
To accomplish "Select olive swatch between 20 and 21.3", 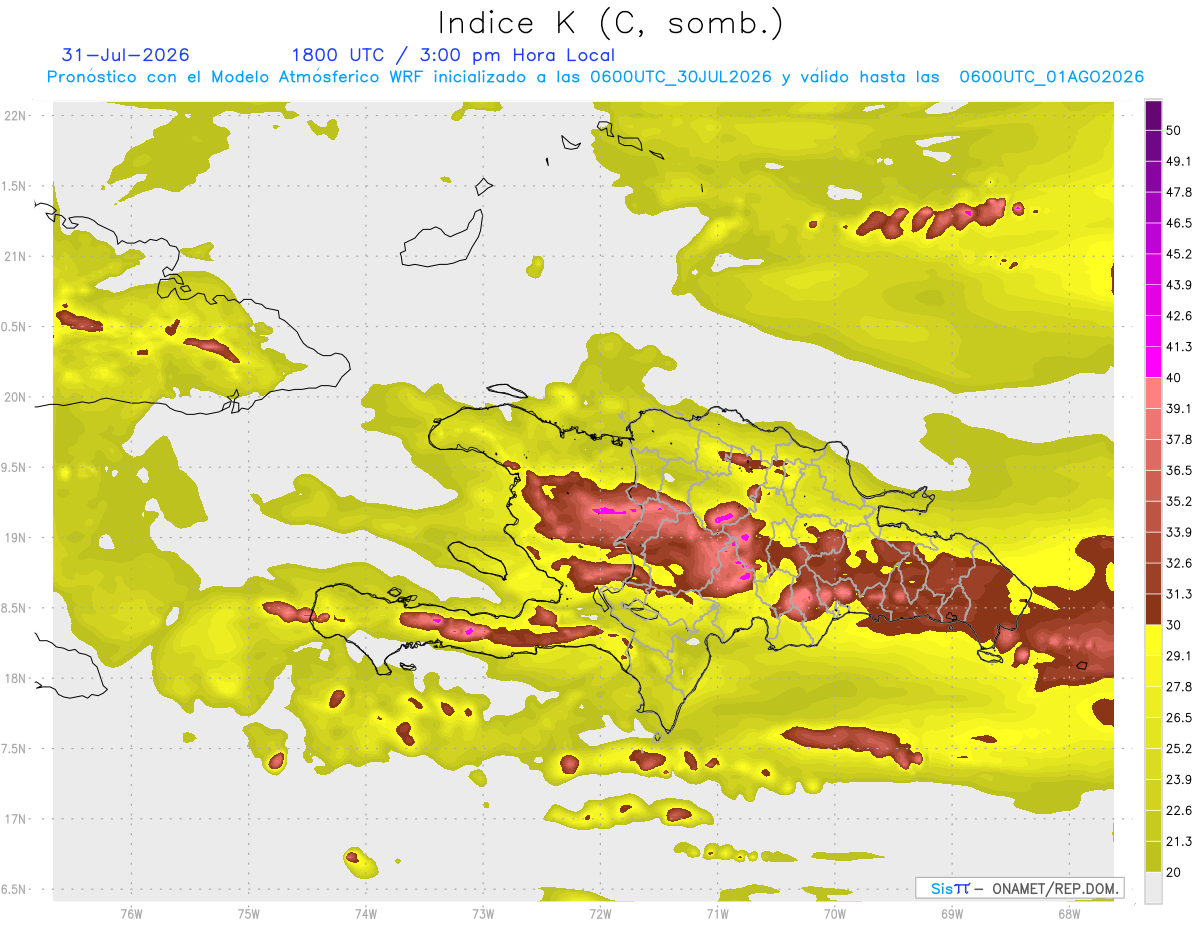I will tap(1153, 857).
